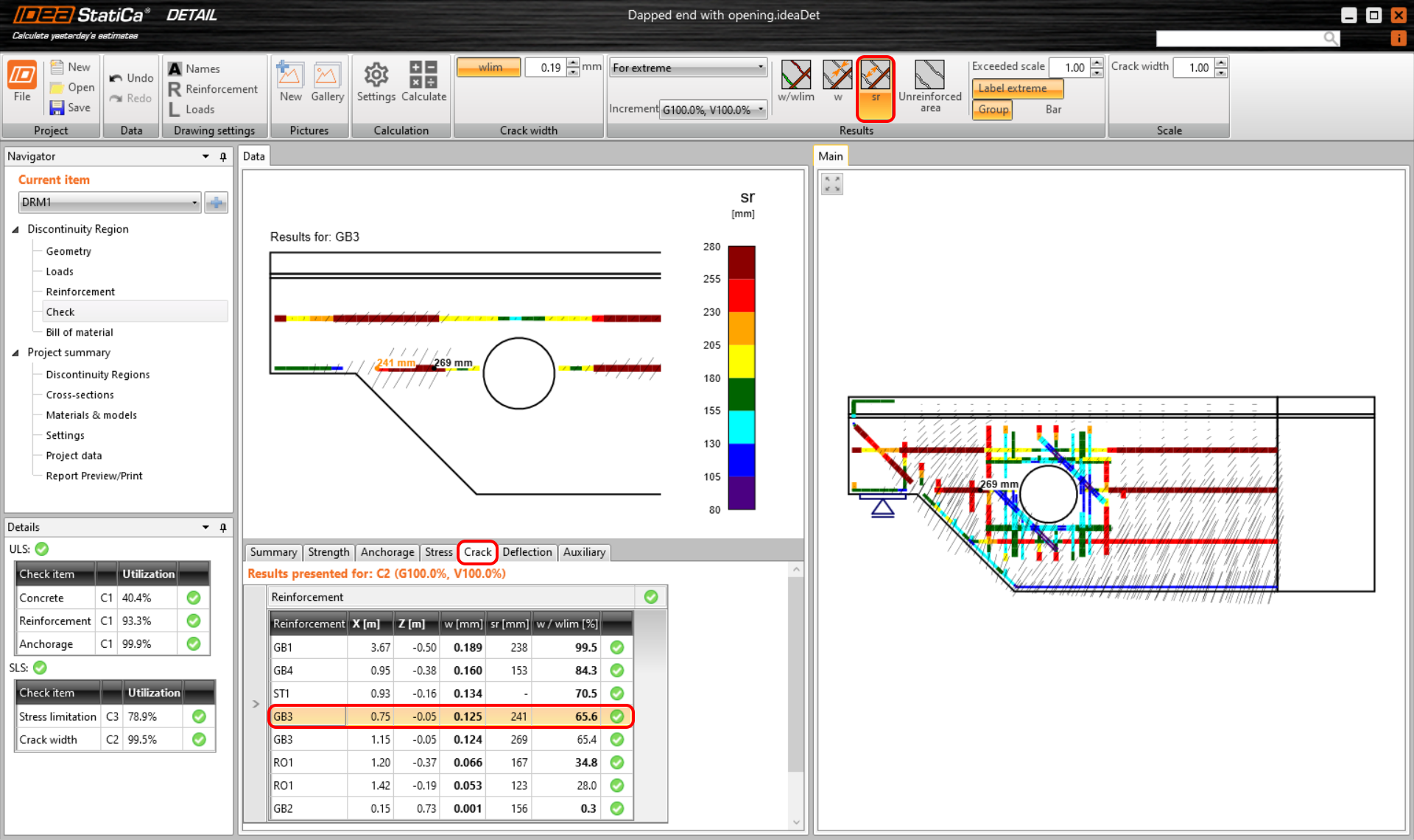This screenshot has height=840, width=1414.
Task: Open the For extreme dropdown
Action: coord(688,68)
